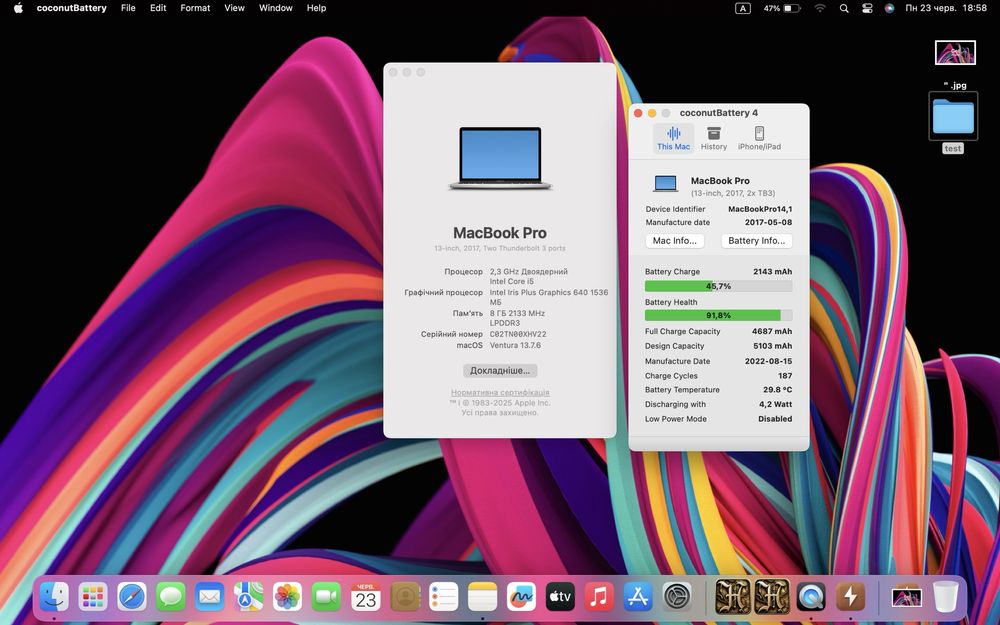
Task: Click the date and time clock
Action: pos(946,8)
